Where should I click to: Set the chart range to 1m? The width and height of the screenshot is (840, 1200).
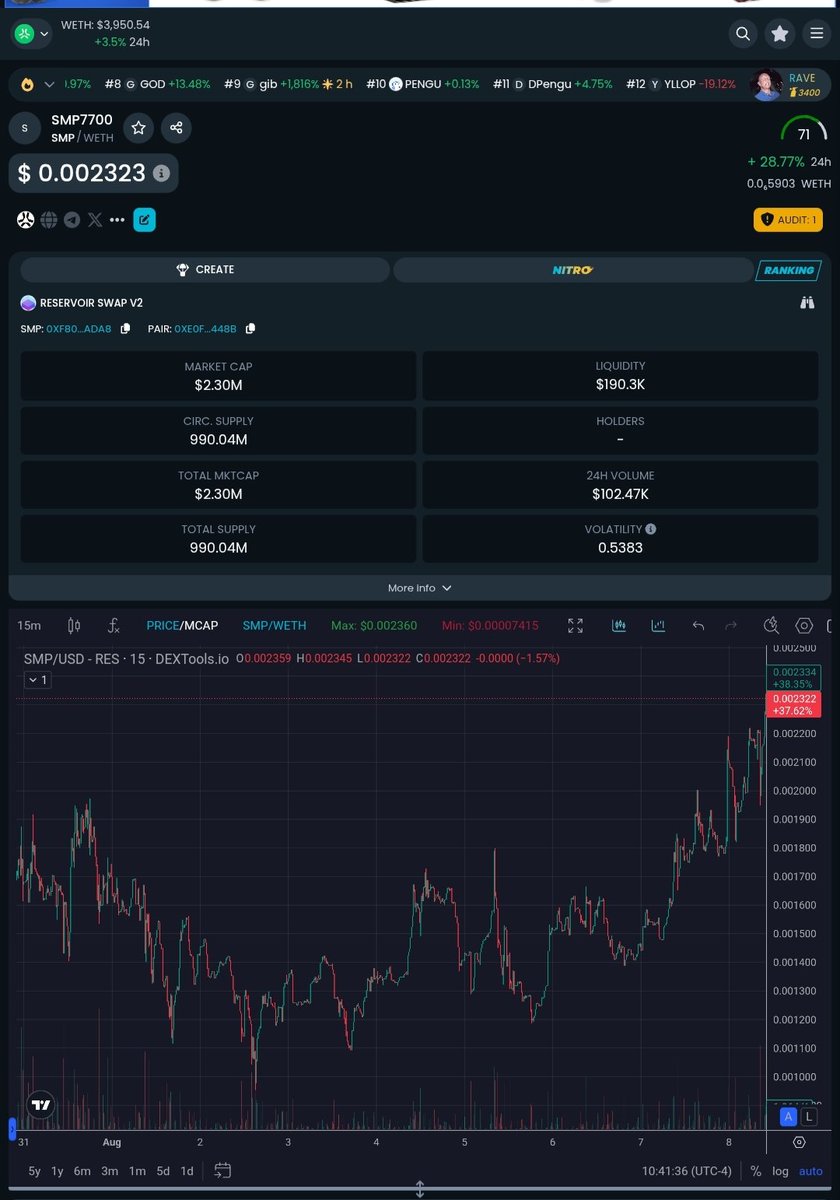(x=137, y=1171)
